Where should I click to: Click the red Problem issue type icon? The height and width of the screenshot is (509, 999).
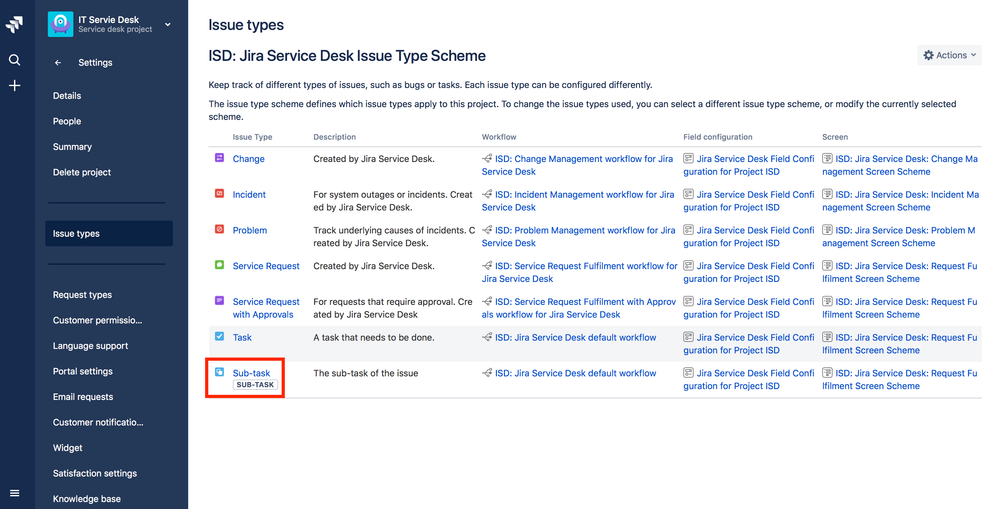point(219,229)
